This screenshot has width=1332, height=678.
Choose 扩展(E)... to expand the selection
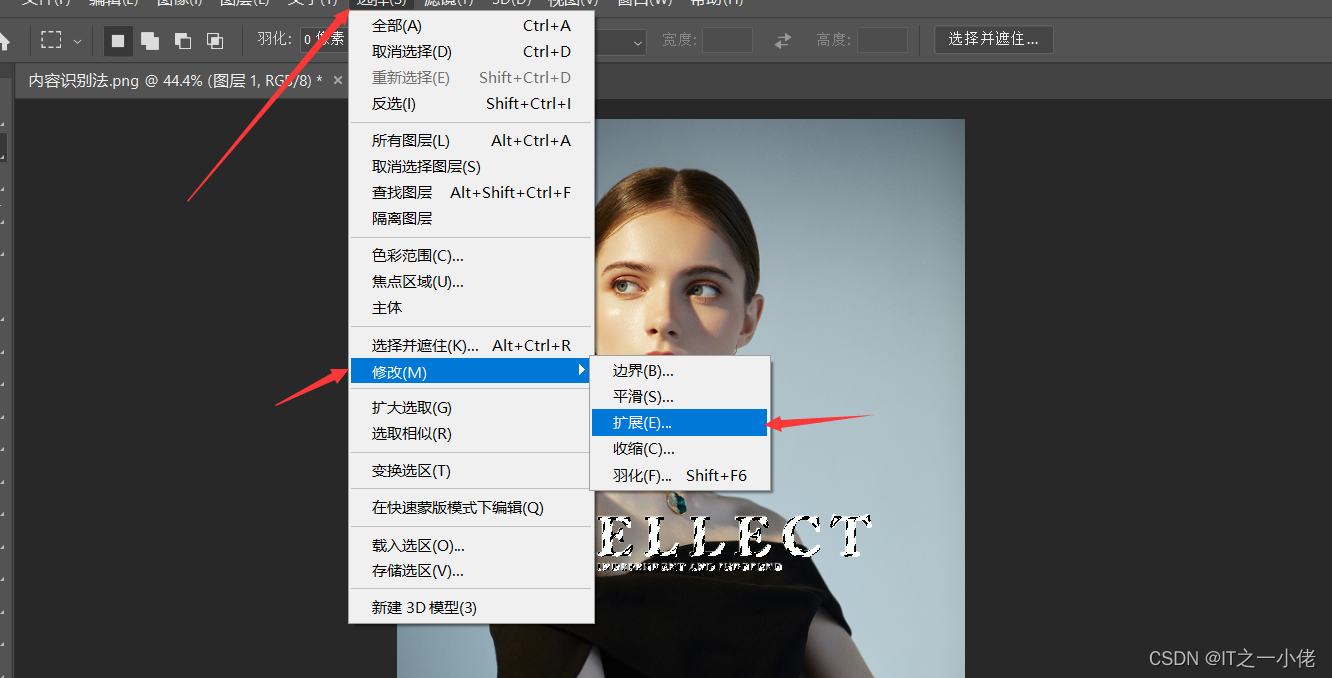(680, 423)
